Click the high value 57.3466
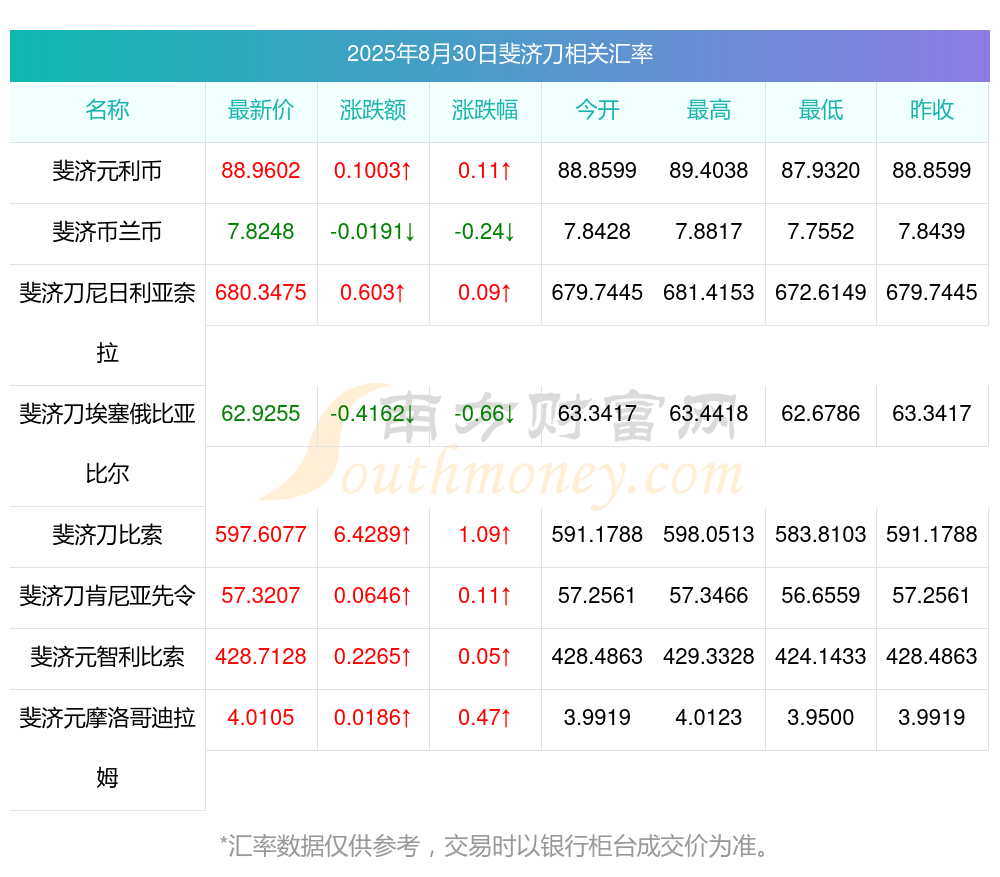 point(709,595)
